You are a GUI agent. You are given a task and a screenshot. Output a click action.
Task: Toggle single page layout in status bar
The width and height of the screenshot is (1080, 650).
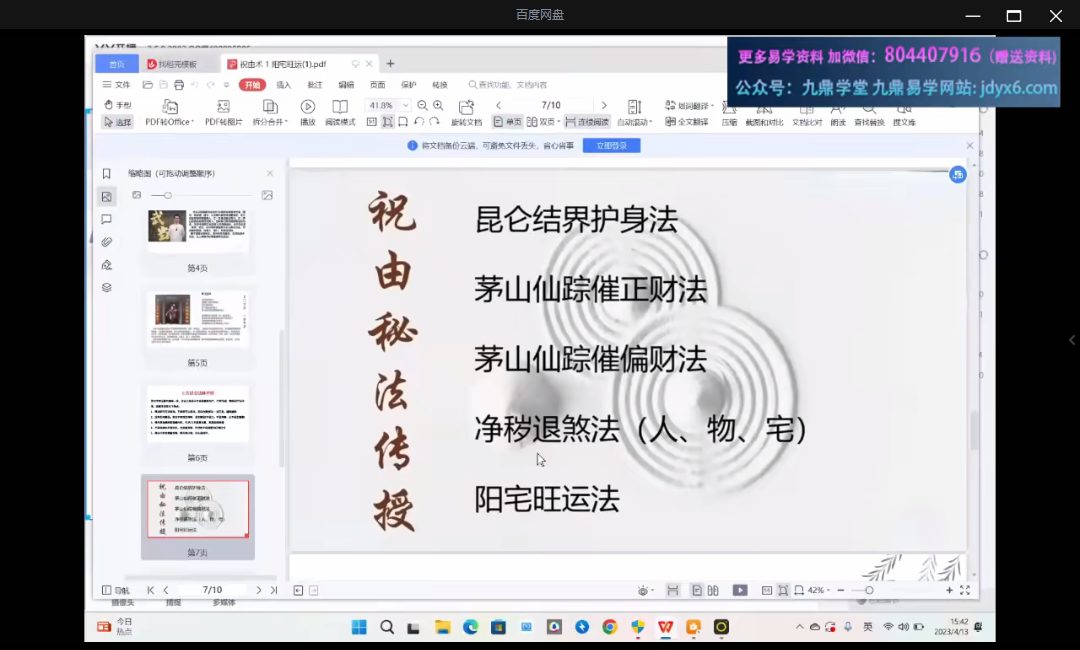click(697, 590)
